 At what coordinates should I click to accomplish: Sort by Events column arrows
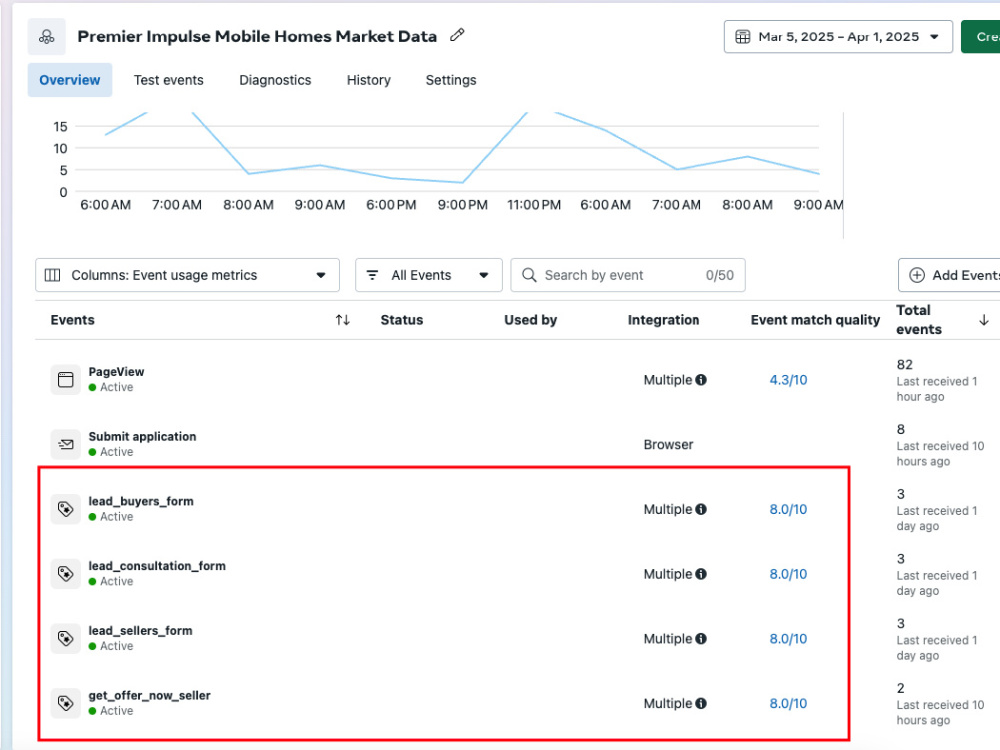coord(342,320)
